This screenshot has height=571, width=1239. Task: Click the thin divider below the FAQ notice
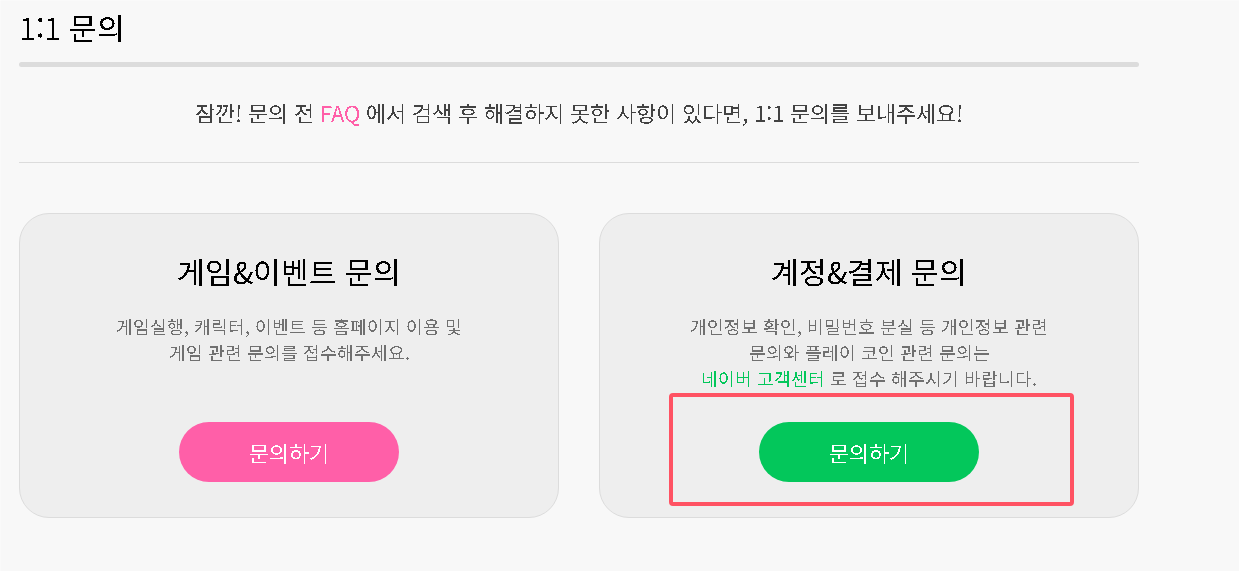click(x=578, y=162)
